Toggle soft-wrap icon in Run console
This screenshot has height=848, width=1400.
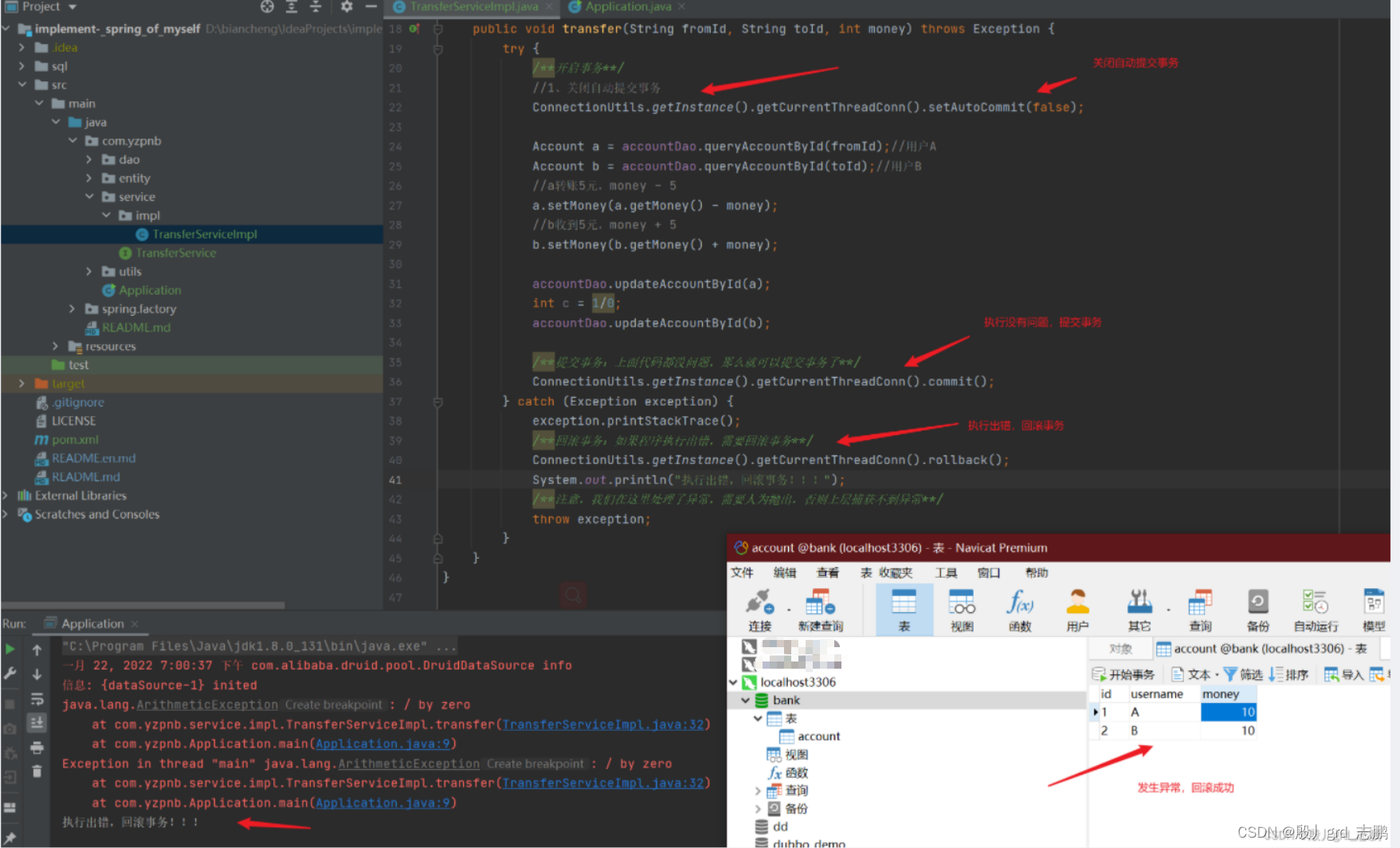pos(37,699)
